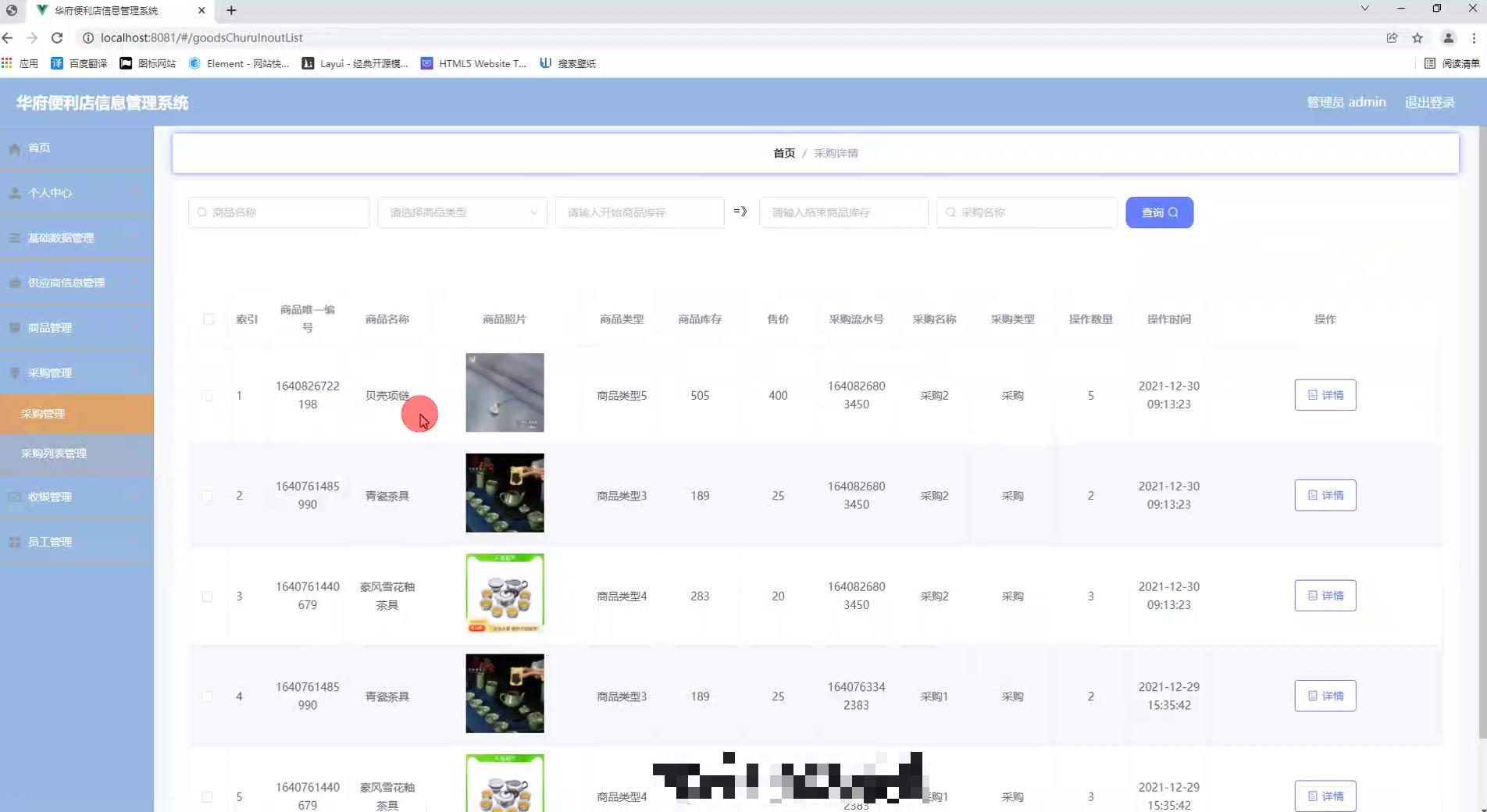Expand the 员工管理 menu arrow
The image size is (1487, 812).
134,542
